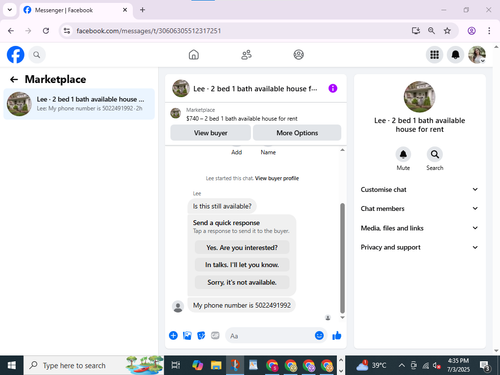Viewport: 500px width, 375px height.
Task: Click the View buyer button
Action: pos(211,133)
